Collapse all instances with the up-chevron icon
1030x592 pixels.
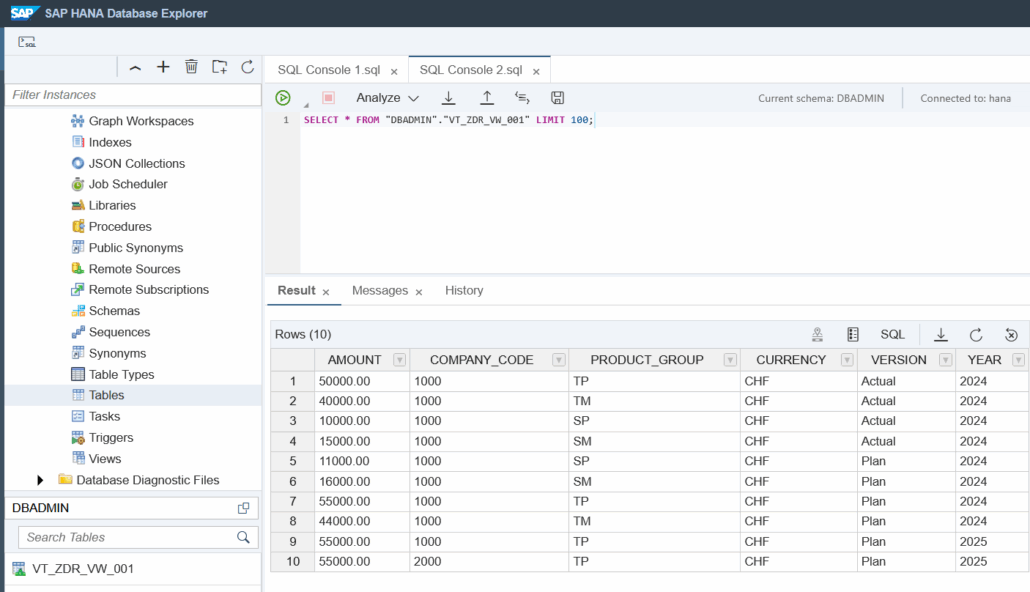coord(135,68)
